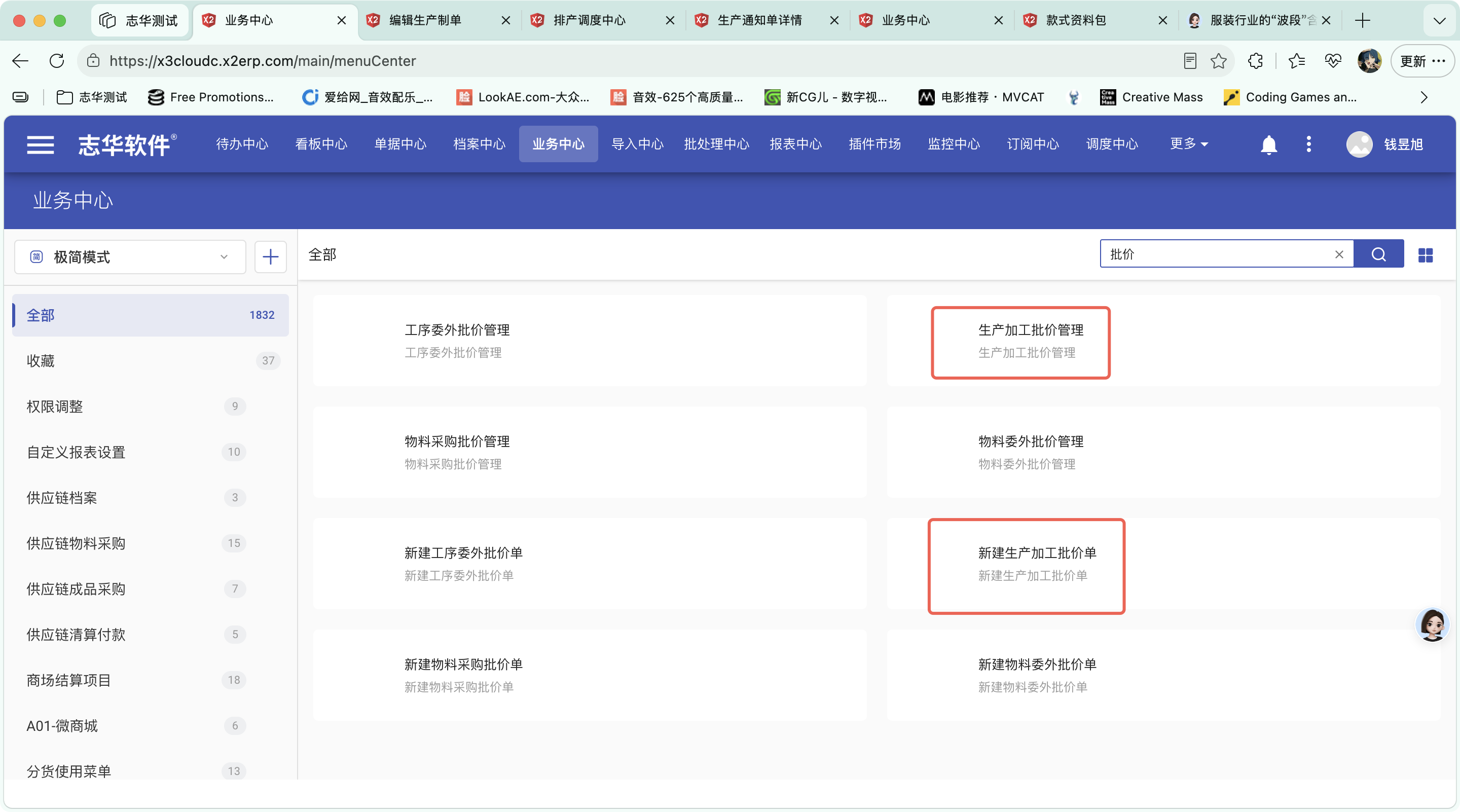Image resolution: width=1460 pixels, height=812 pixels.
Task: Click the reader view icon in address bar
Action: (1190, 61)
